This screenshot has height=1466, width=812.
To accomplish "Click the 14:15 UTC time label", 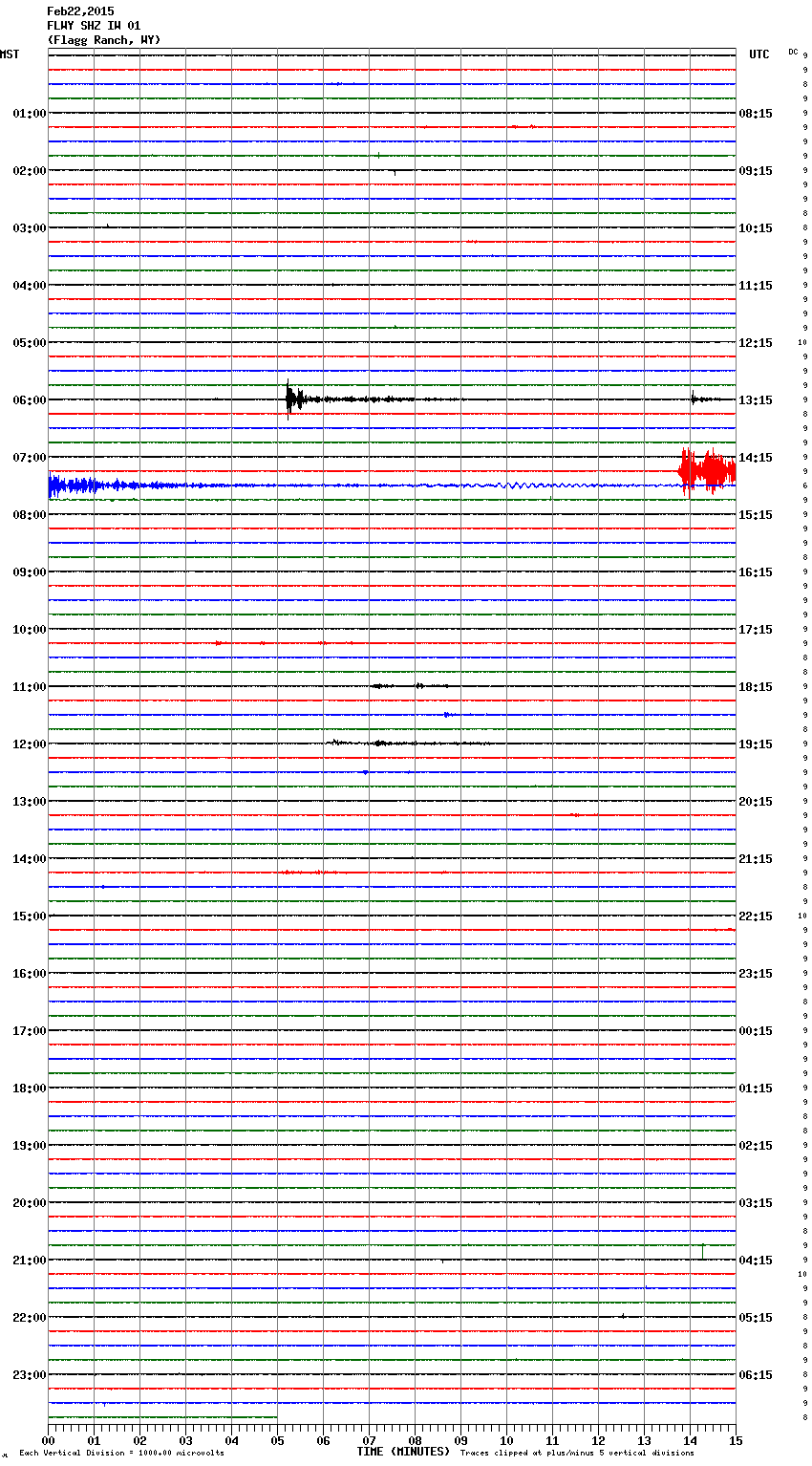I will 756,458.
